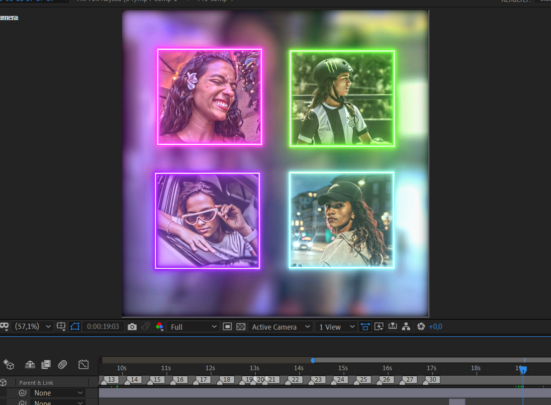The width and height of the screenshot is (551, 405).
Task: Jump to timeline marker 14
Action: coord(132,380)
